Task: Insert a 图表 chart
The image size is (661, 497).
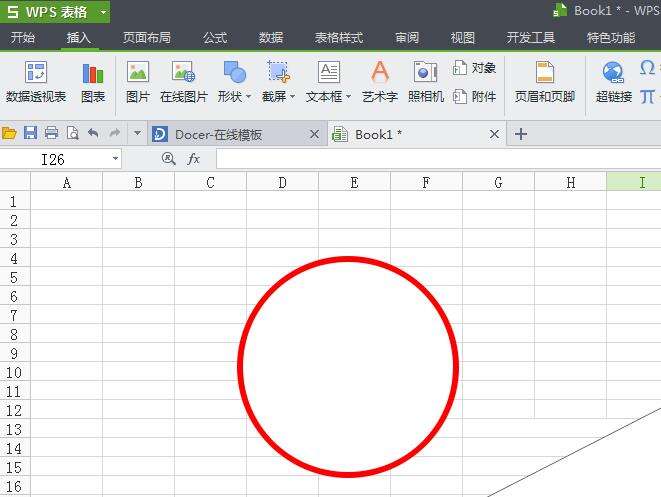Action: pyautogui.click(x=93, y=82)
